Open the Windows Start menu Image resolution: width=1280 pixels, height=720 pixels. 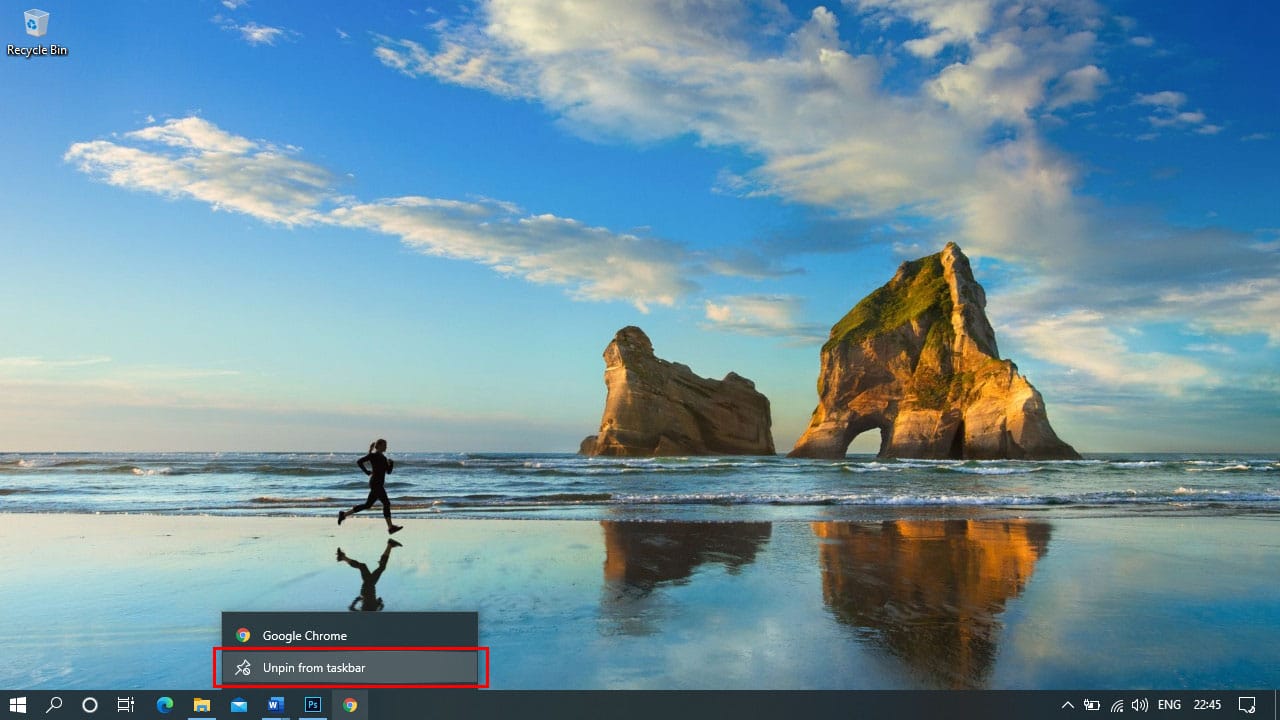18,705
